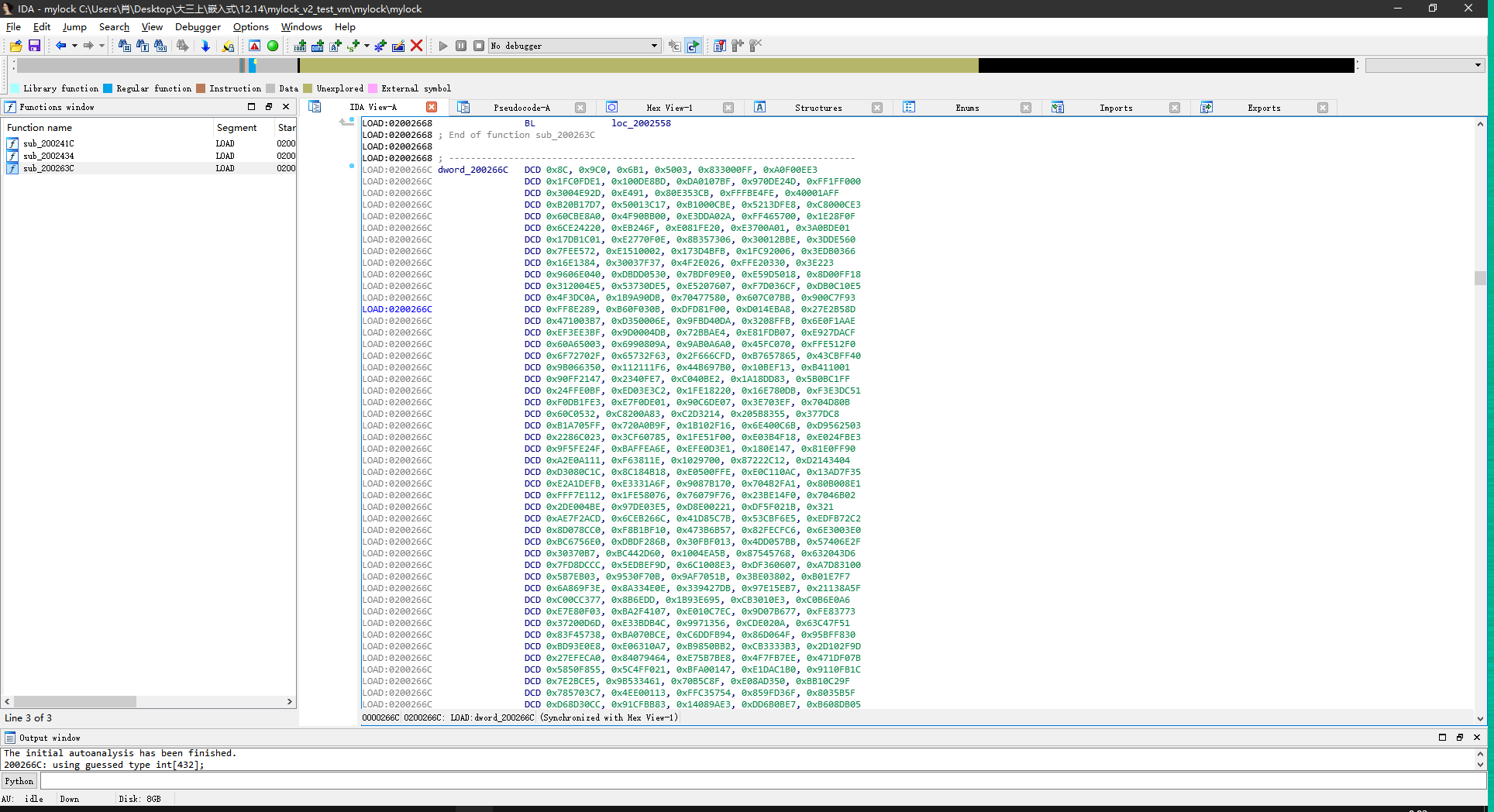This screenshot has height=812, width=1494.
Task: Start process with the play button
Action: (443, 46)
